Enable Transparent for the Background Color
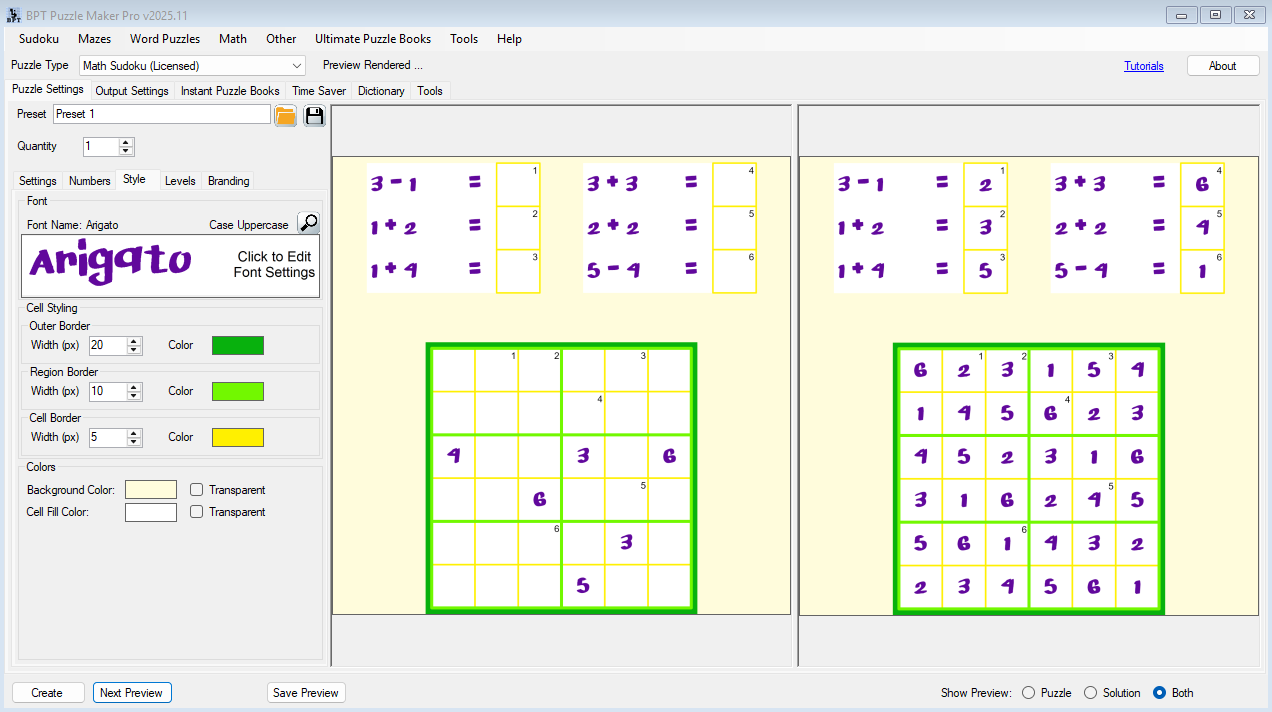The width and height of the screenshot is (1272, 712). tap(196, 489)
